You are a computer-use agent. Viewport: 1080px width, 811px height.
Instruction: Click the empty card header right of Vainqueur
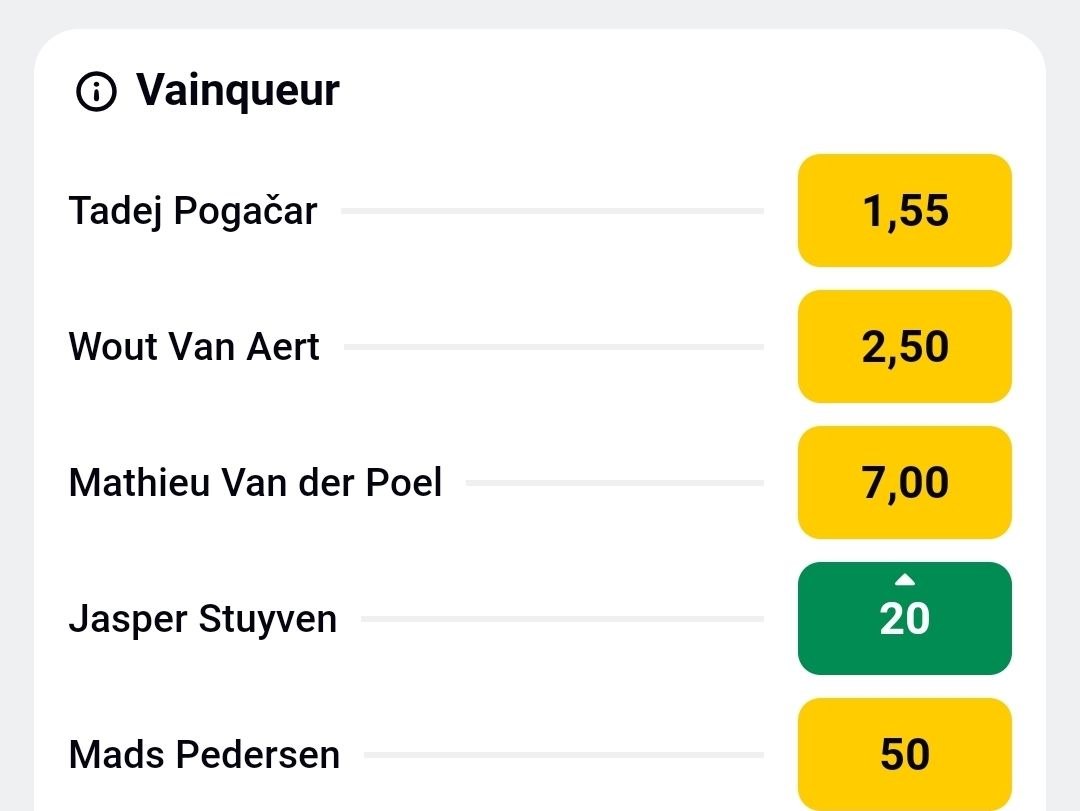click(680, 90)
